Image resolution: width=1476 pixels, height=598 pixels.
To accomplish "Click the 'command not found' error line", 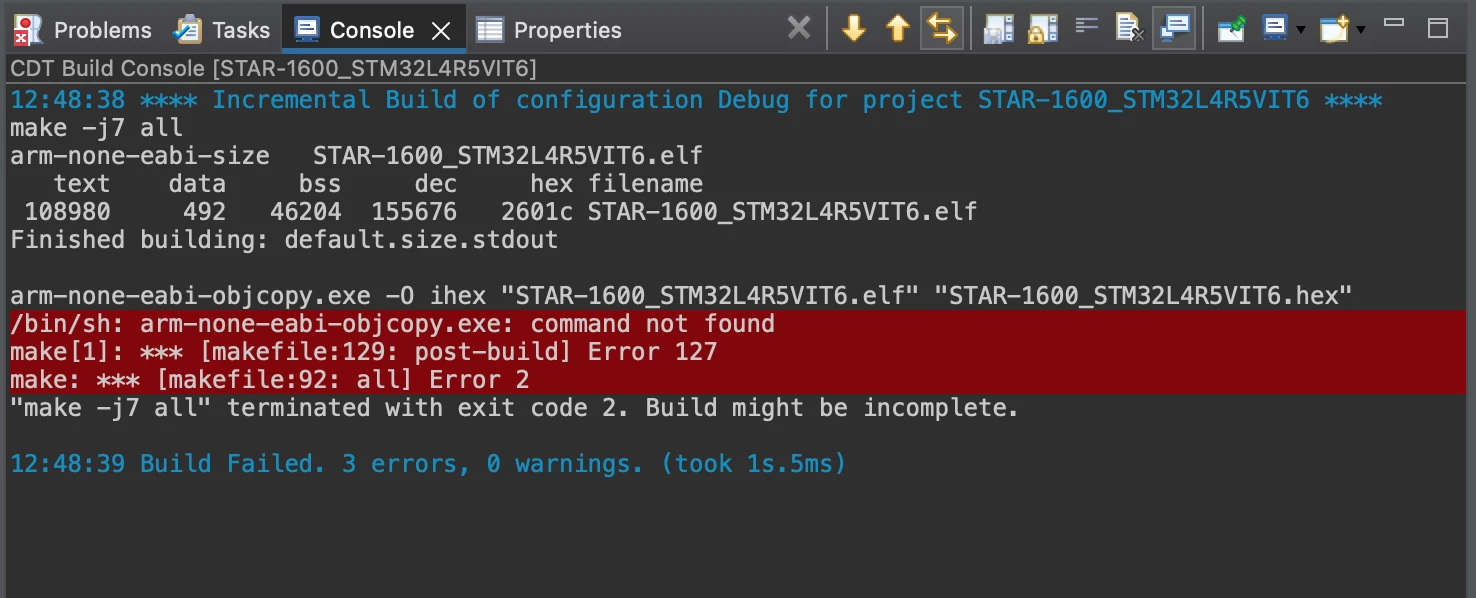I will 737,324.
